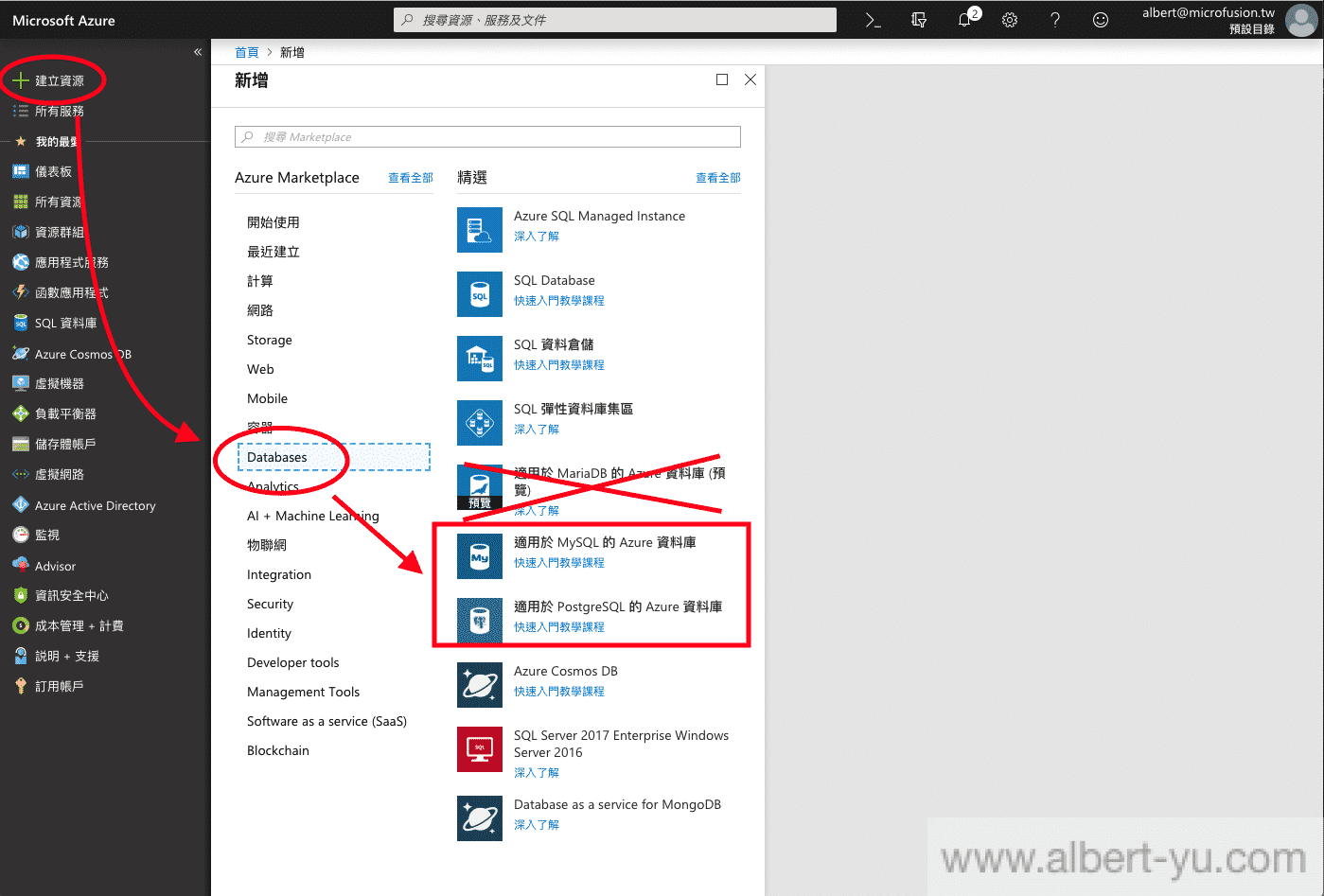Select Security category
The width and height of the screenshot is (1324, 896).
click(271, 604)
